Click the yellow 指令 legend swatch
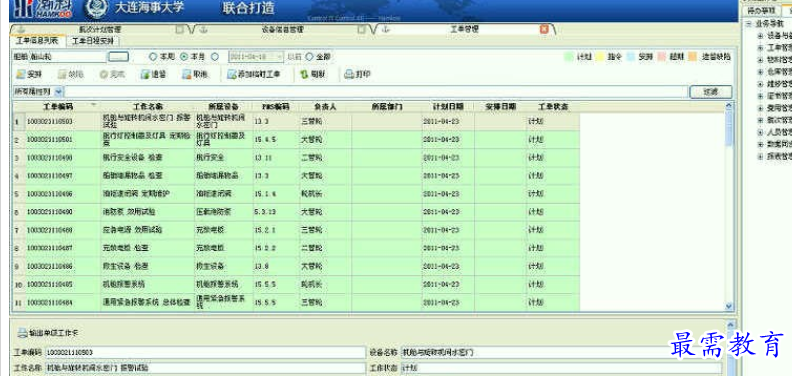Screen dimensions: 792x376 tap(600, 57)
